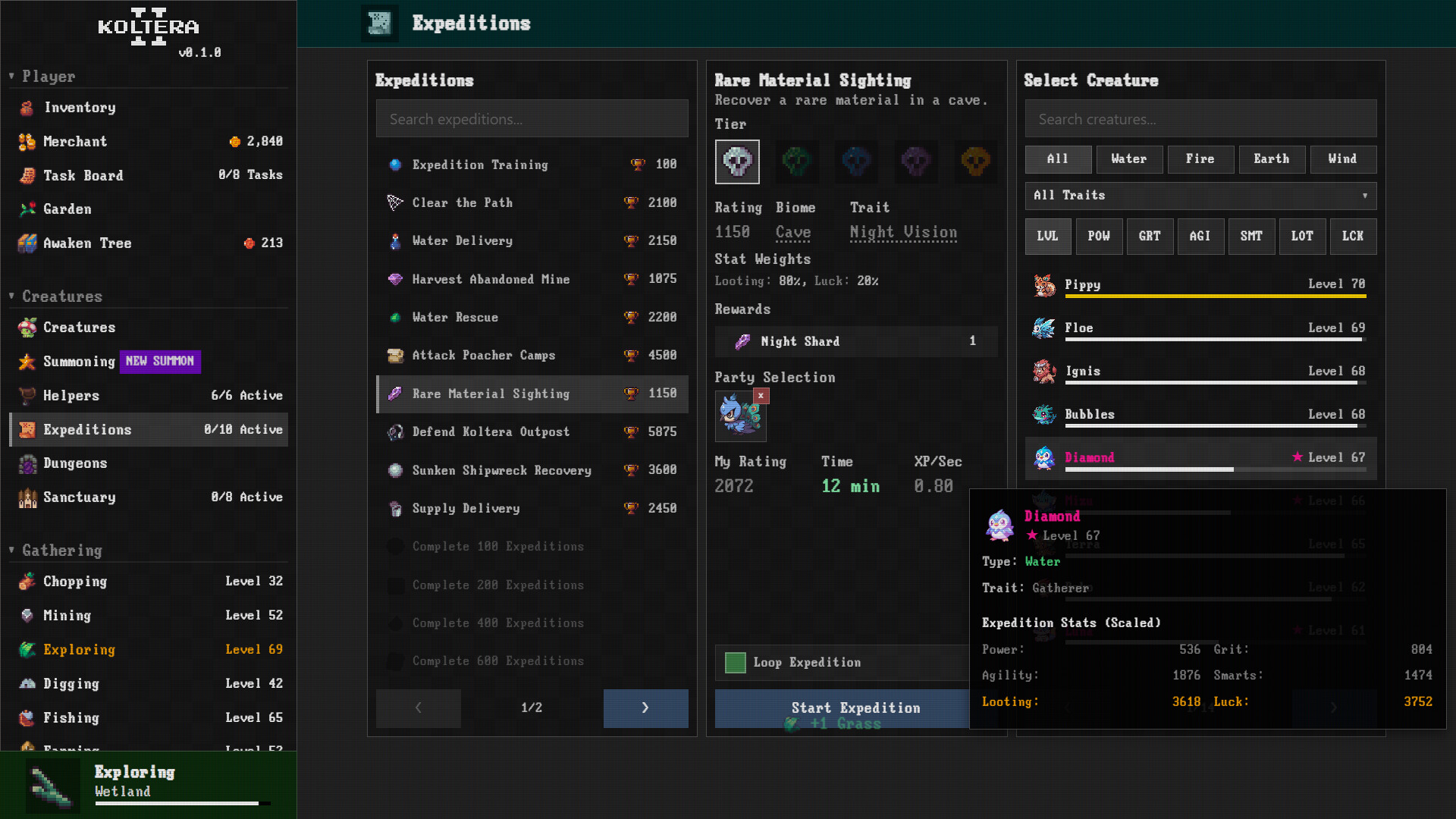Select the Attack Poacher Camps expedition icon

point(395,355)
